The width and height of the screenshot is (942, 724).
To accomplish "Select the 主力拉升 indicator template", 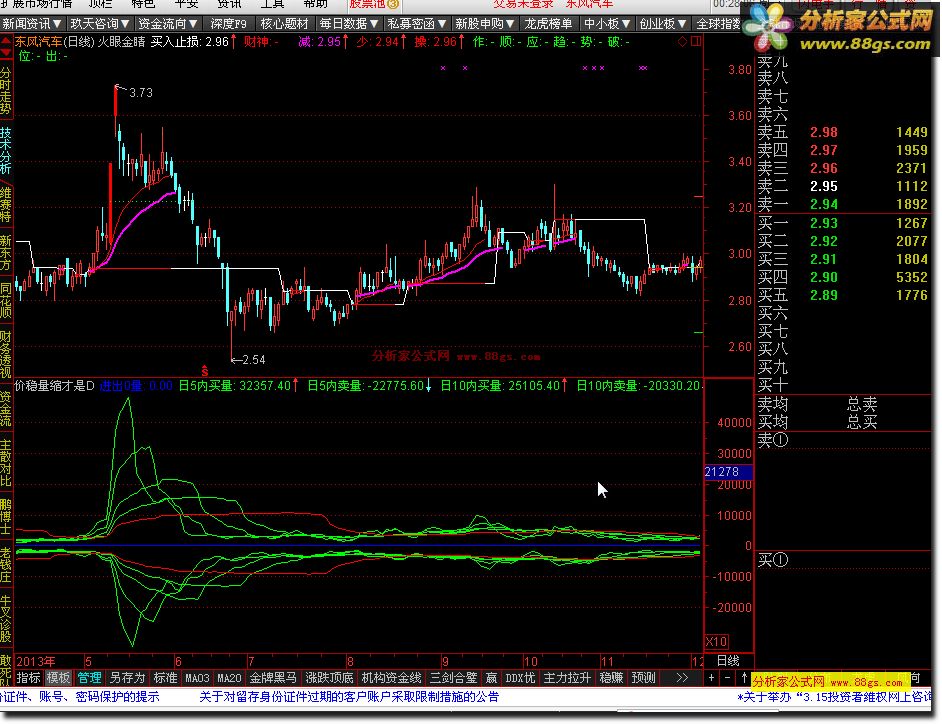I will (x=567, y=678).
